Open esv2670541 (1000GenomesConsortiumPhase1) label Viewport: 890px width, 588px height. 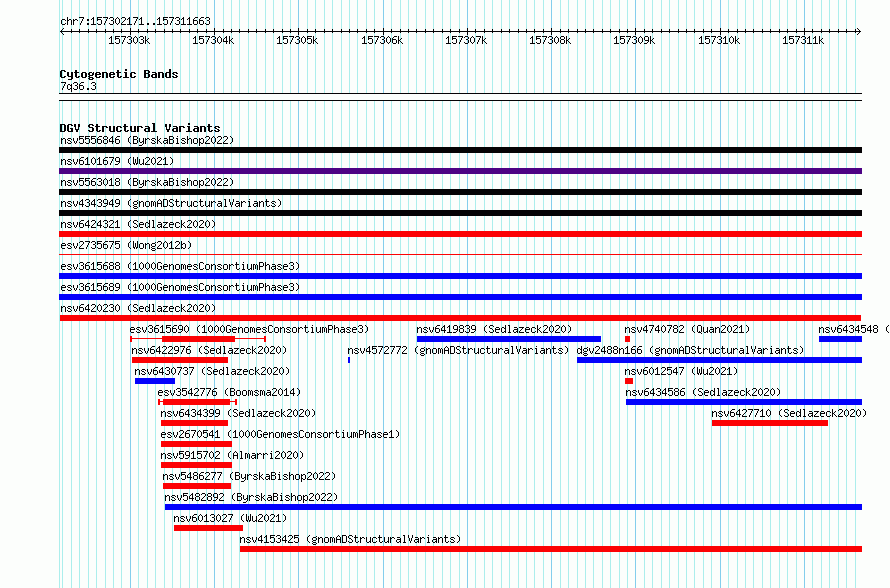(x=280, y=434)
